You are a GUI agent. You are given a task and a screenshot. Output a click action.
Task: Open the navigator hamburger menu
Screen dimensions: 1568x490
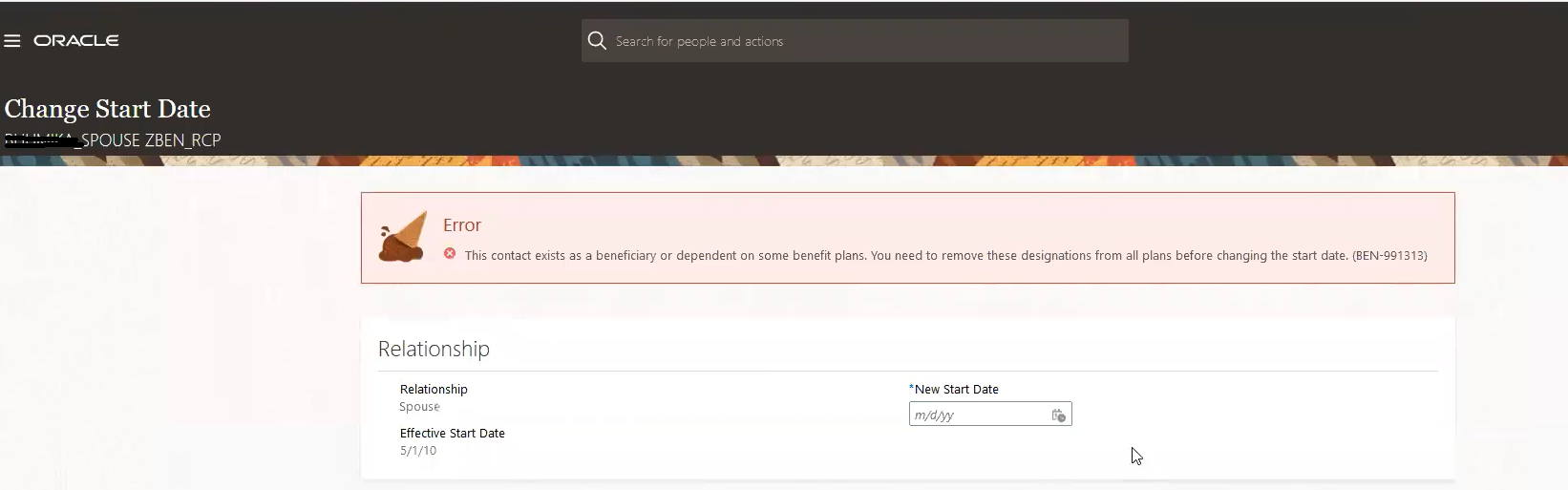point(12,41)
